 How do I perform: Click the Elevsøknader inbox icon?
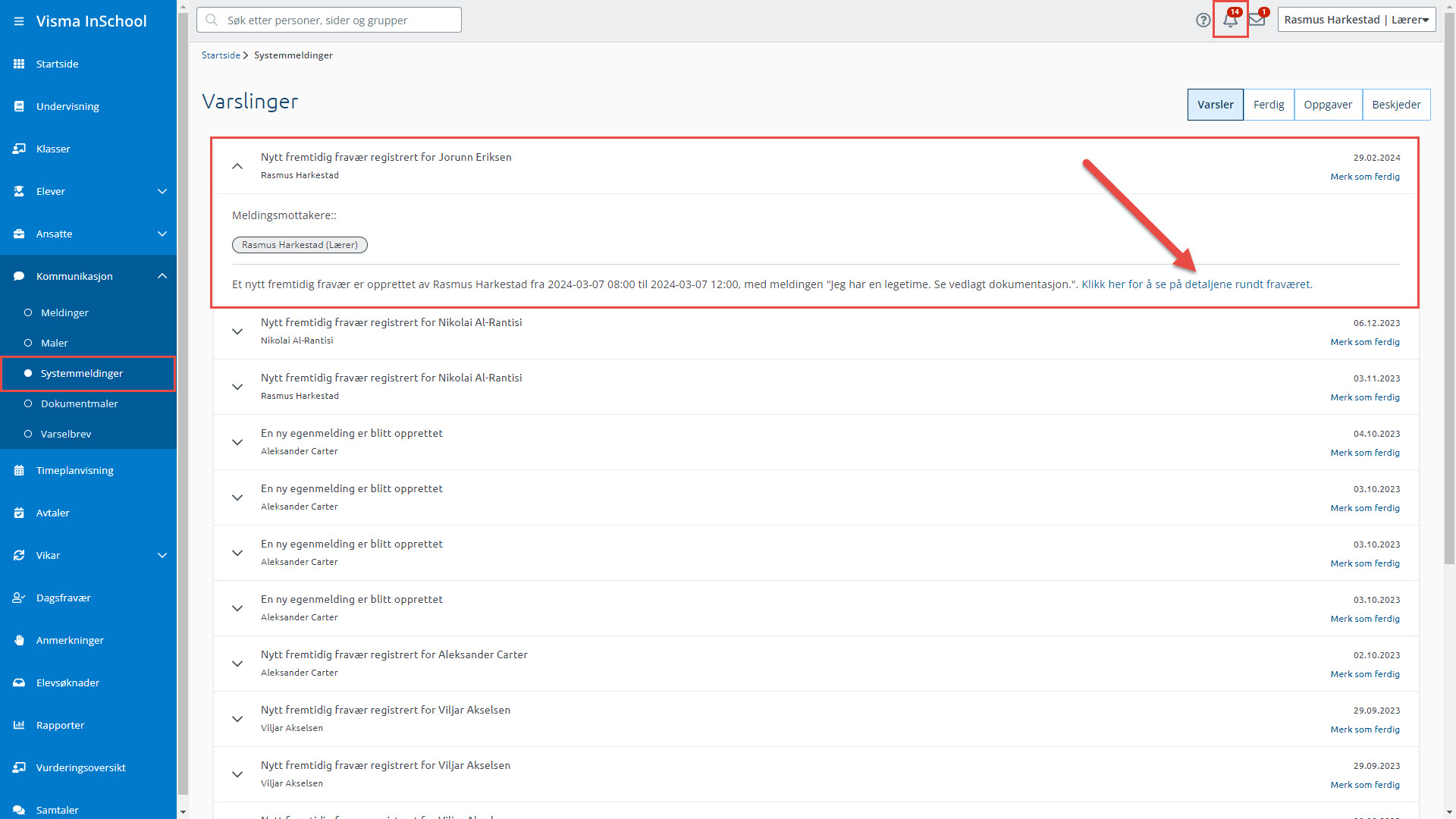pos(19,682)
